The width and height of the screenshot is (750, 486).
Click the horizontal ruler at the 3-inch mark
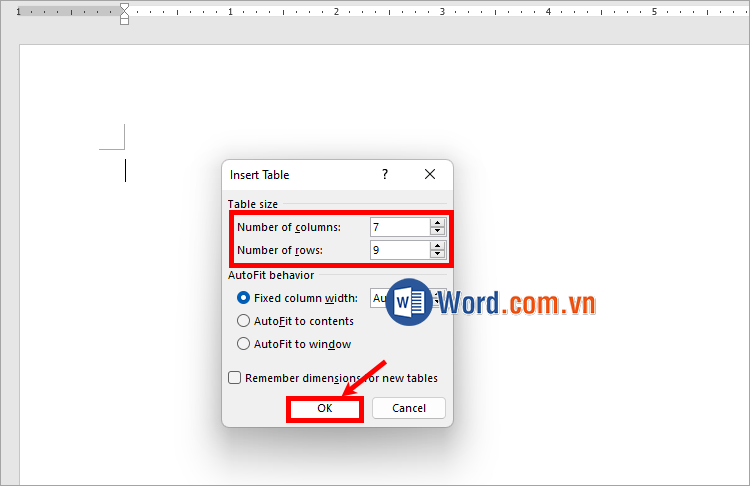tap(442, 12)
